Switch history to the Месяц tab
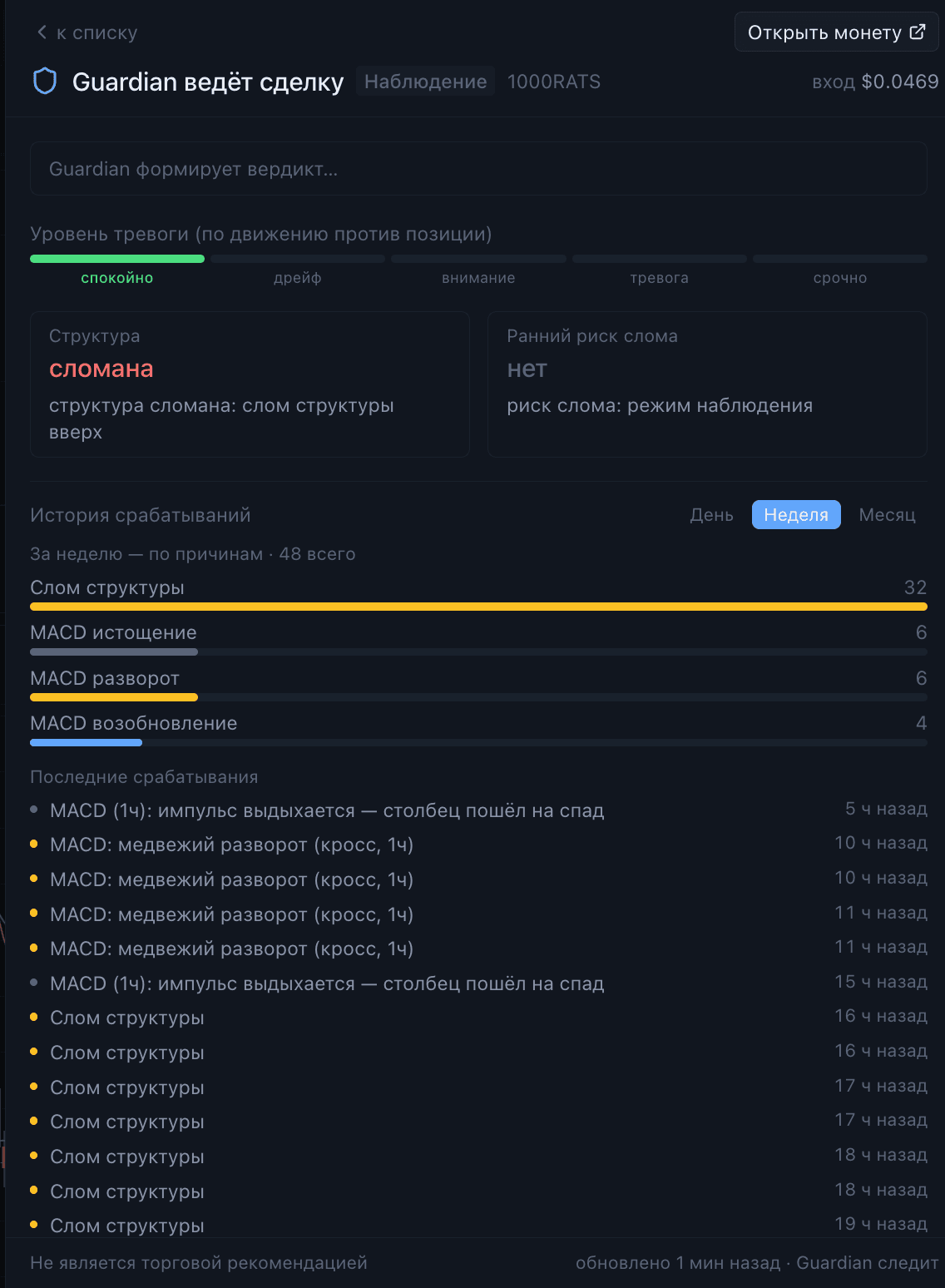 click(x=887, y=515)
